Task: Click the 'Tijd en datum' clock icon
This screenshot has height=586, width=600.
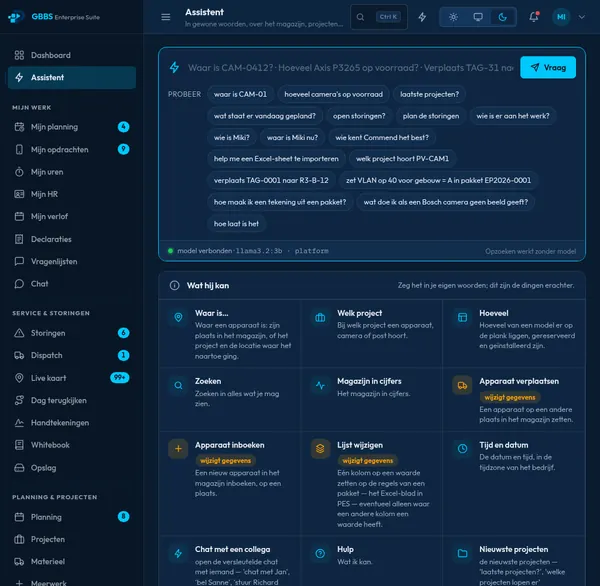Action: click(x=462, y=449)
